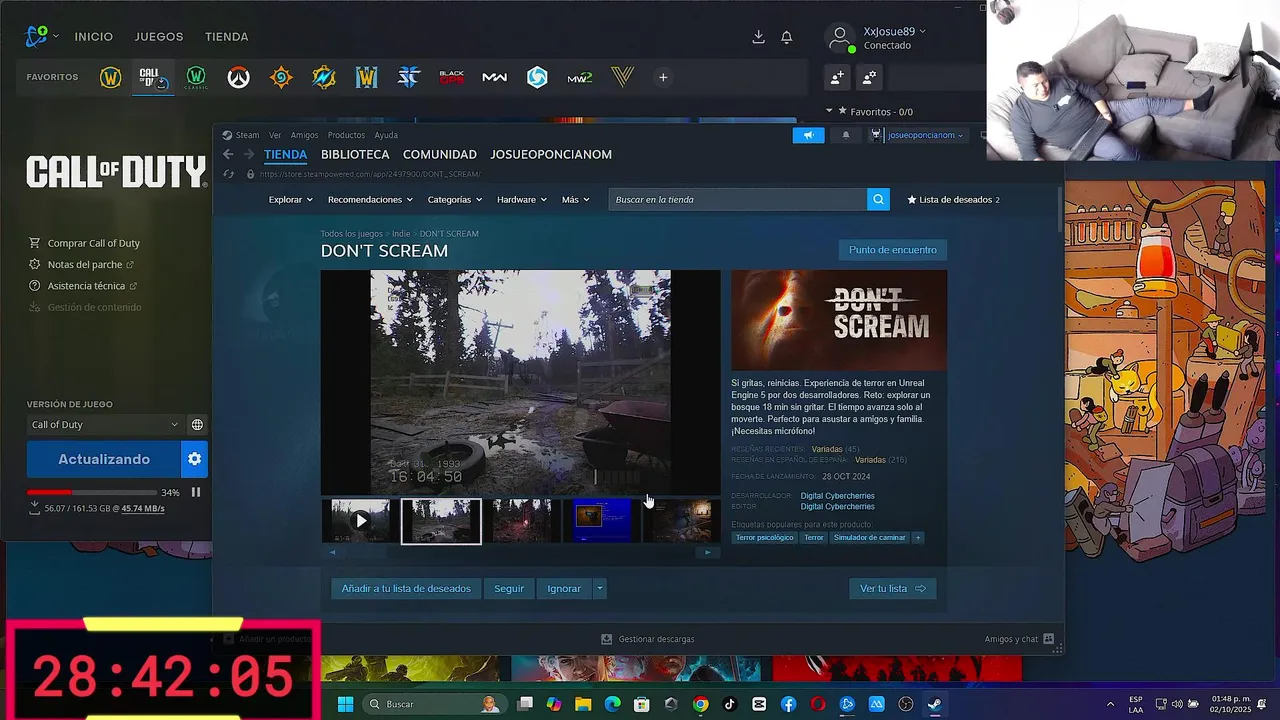Open josueoponcianom Steam account menu
Image resolution: width=1280 pixels, height=720 pixels.
[925, 135]
